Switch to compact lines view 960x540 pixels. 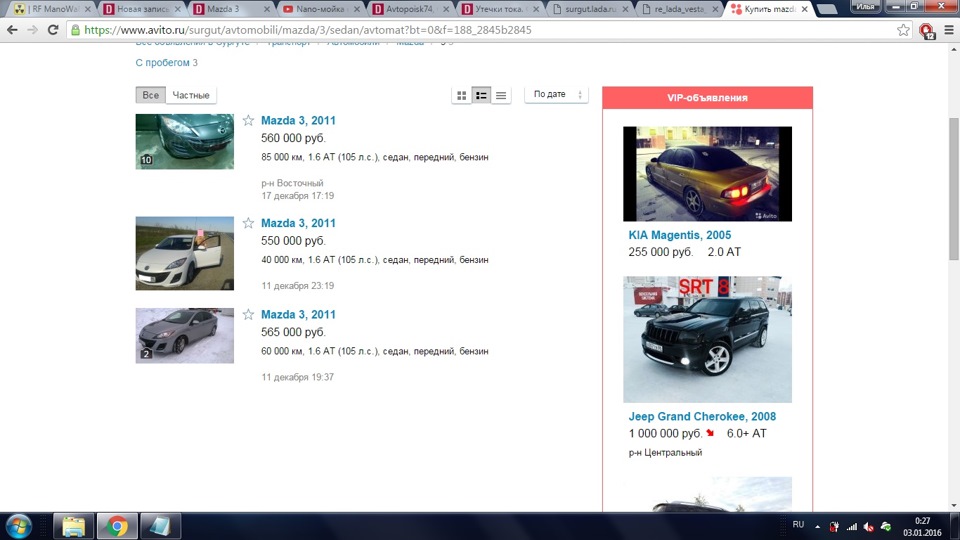click(x=501, y=95)
